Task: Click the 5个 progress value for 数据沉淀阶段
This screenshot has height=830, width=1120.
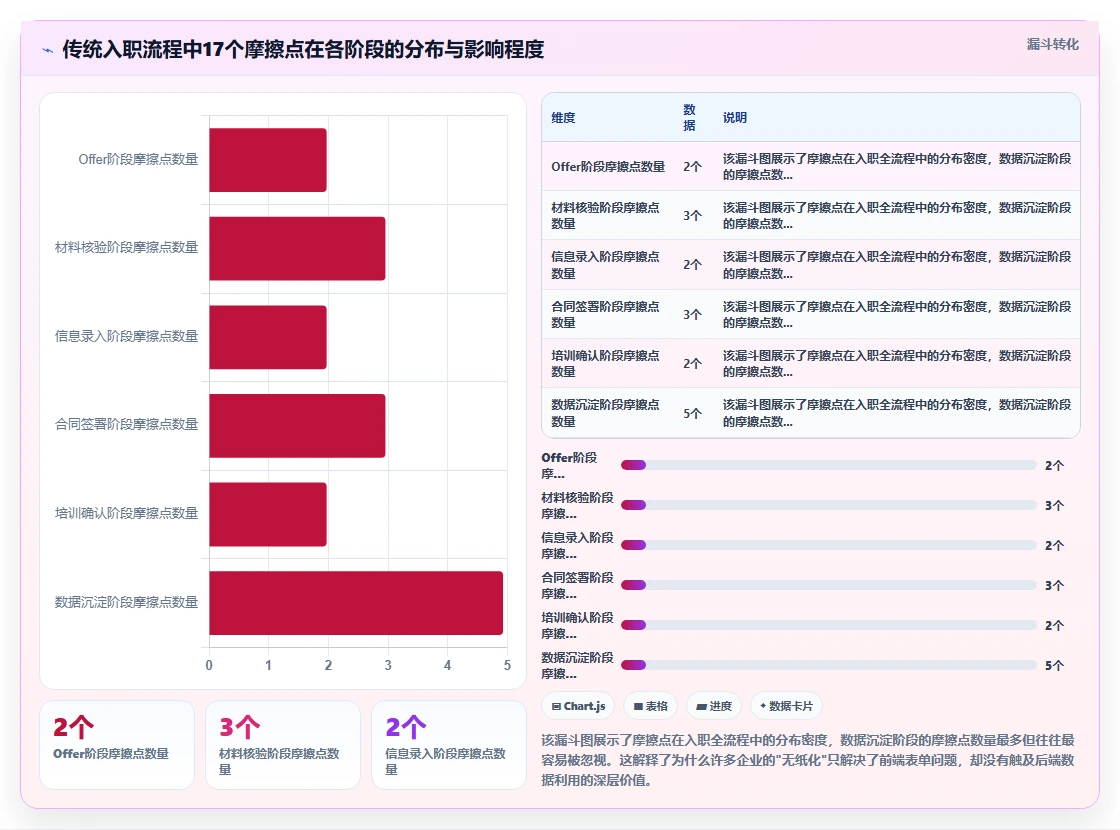Action: [x=1054, y=666]
